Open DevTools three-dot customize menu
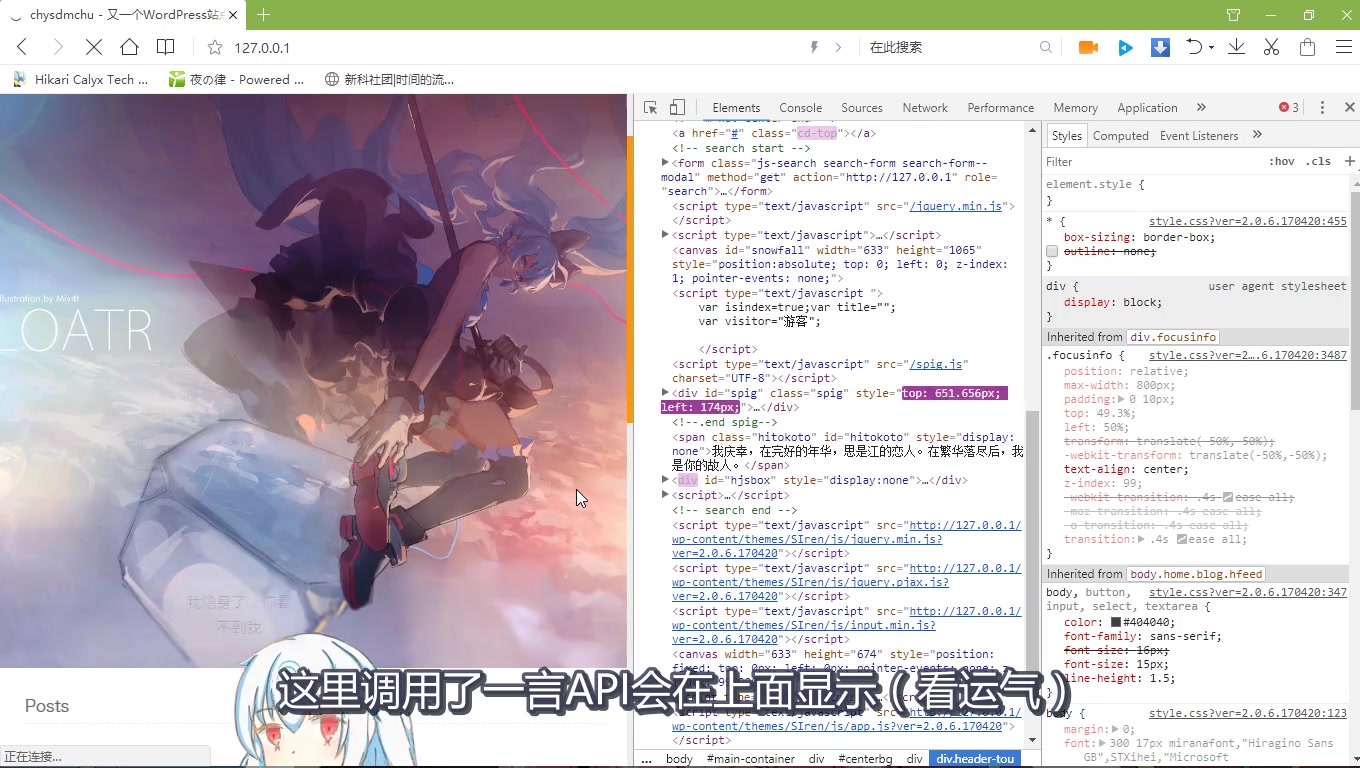The width and height of the screenshot is (1360, 768). 1322,107
